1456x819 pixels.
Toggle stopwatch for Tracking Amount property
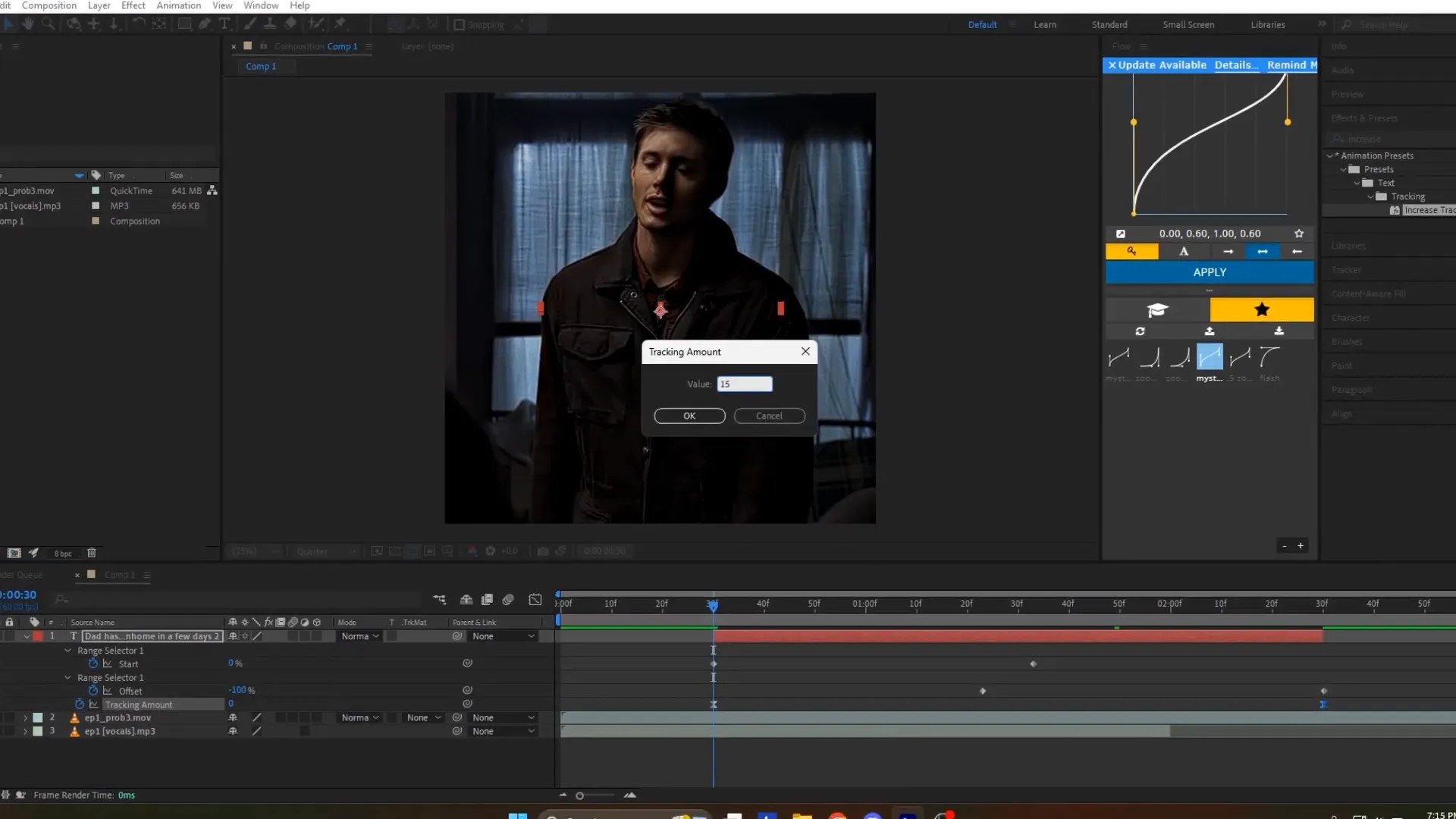click(80, 704)
